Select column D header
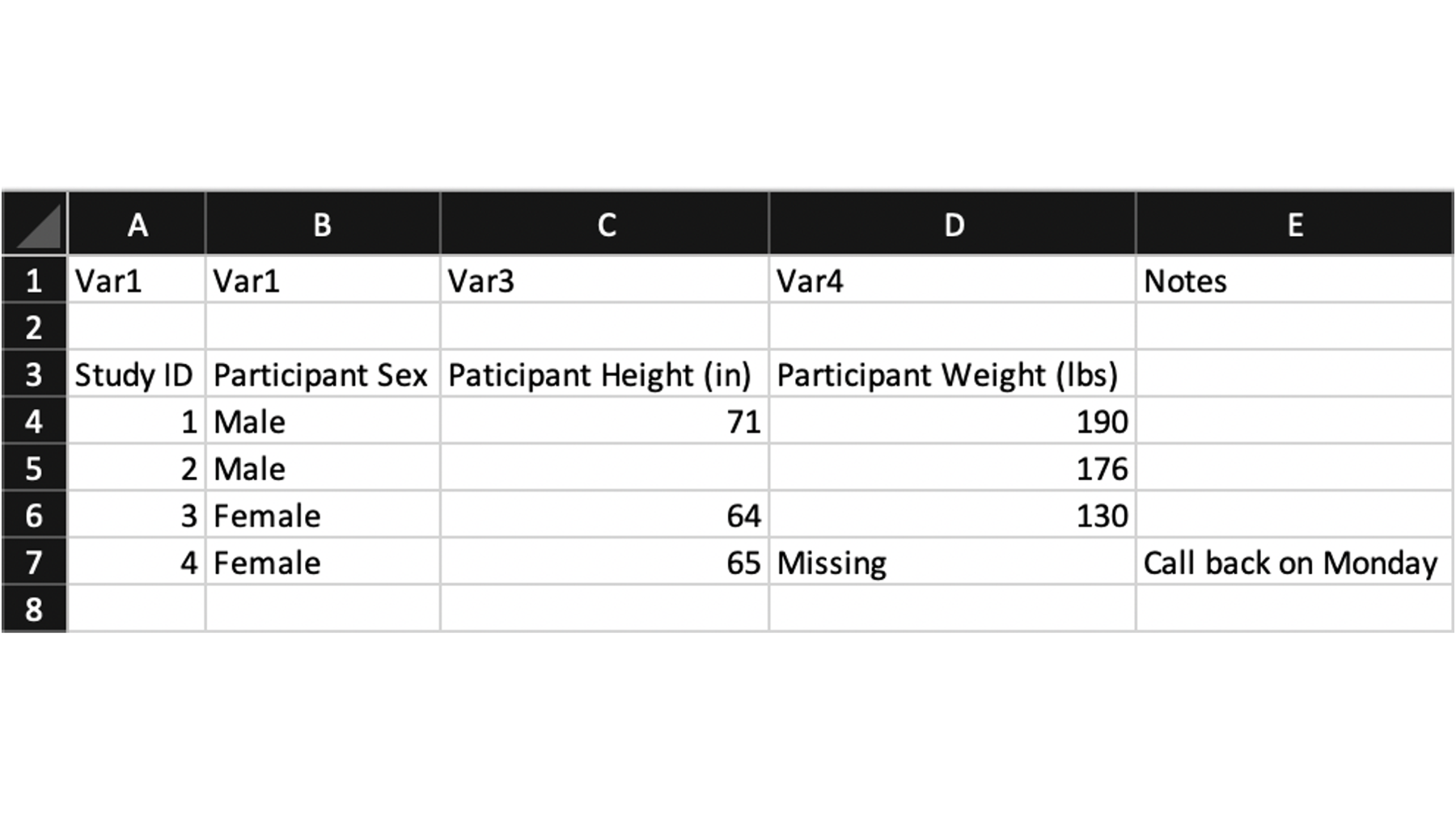This screenshot has height=819, width=1456. coord(952,224)
